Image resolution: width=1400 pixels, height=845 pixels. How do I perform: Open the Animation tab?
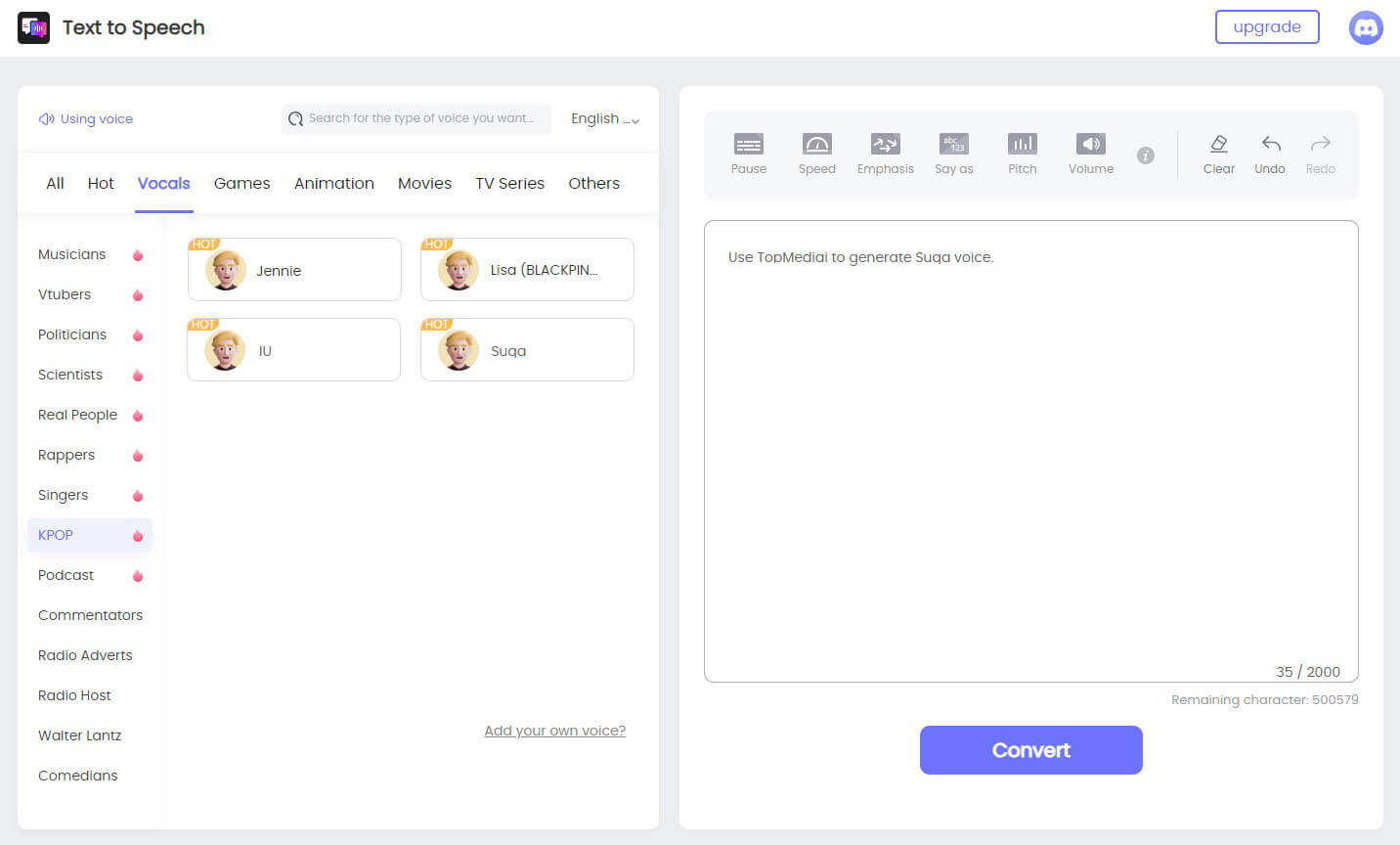pyautogui.click(x=334, y=183)
